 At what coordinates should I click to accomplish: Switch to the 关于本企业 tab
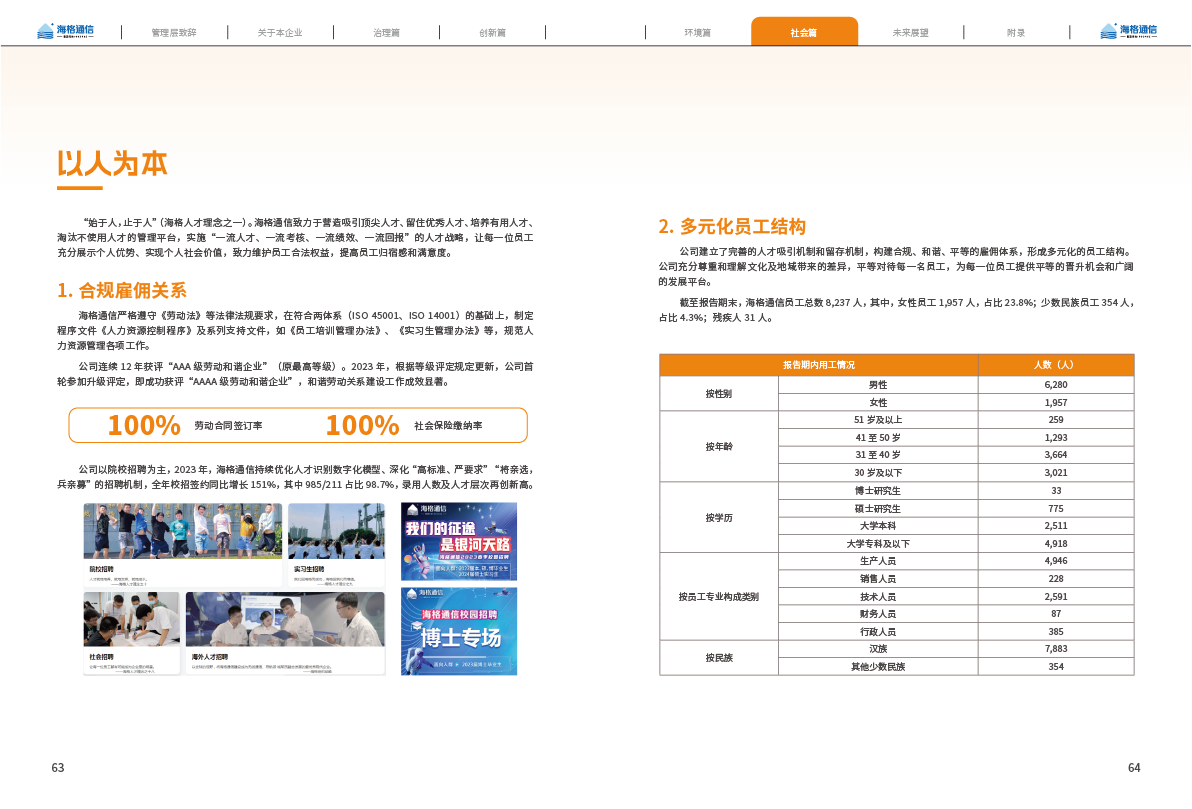point(280,32)
